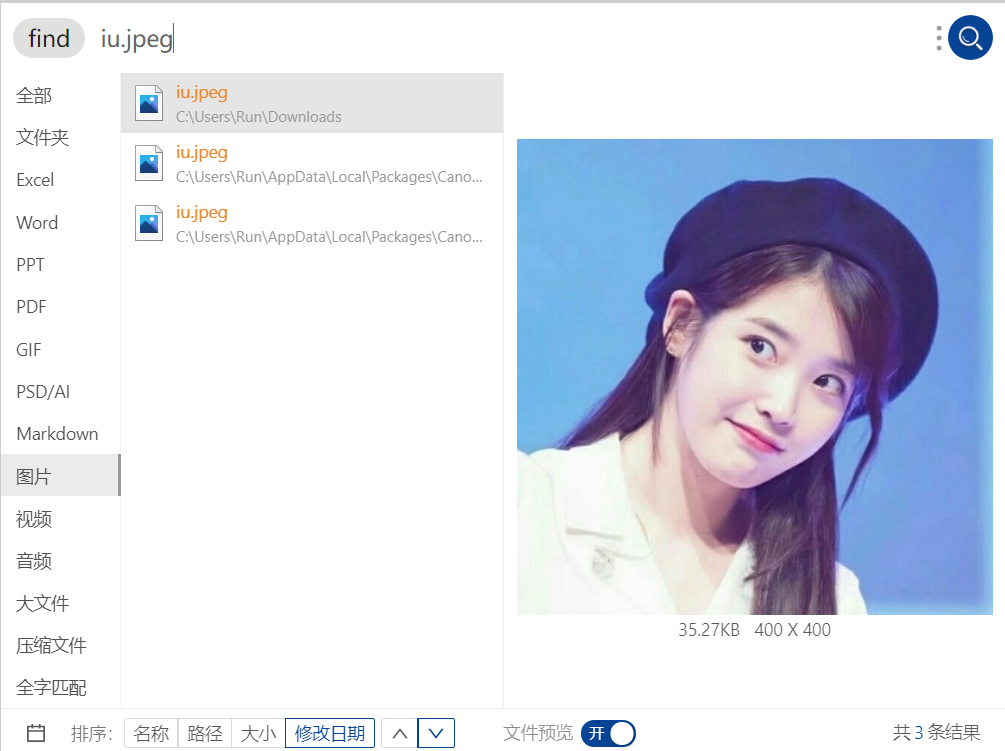
Task: Click the IU photo preview thumbnail
Action: pyautogui.click(x=754, y=377)
